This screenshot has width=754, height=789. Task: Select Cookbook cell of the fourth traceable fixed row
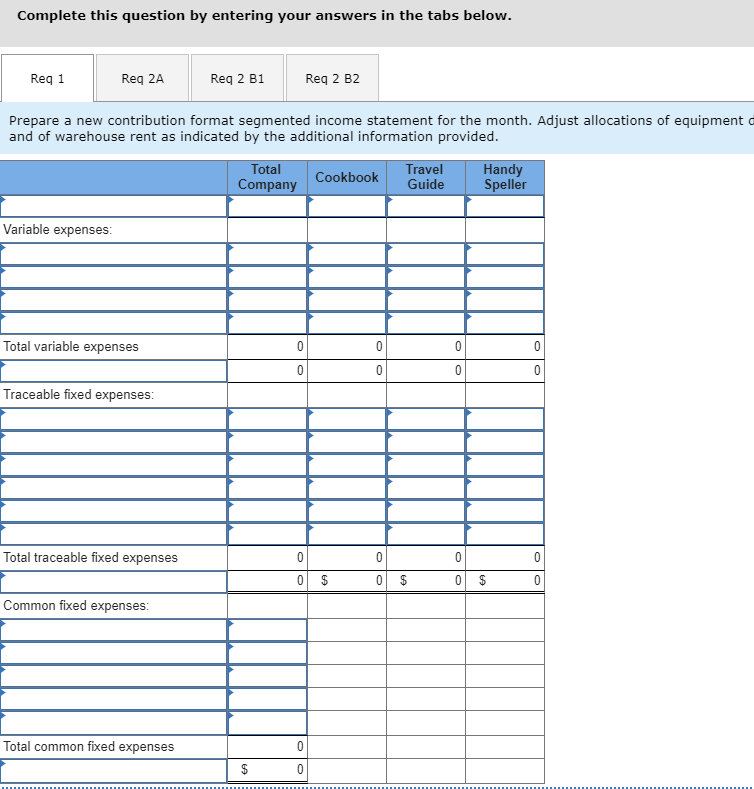pyautogui.click(x=347, y=488)
